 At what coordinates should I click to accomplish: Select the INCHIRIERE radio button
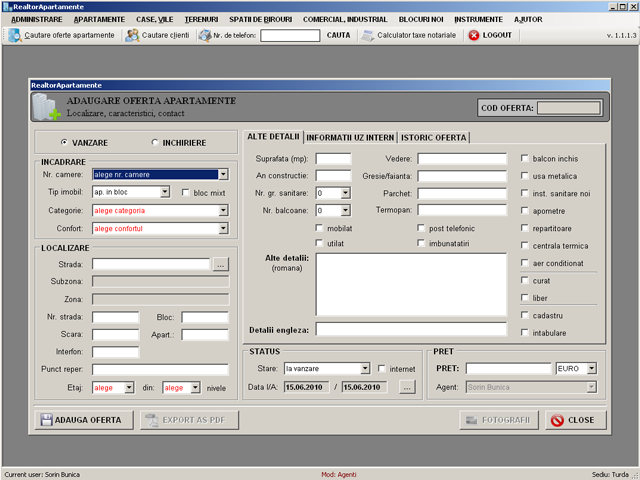pos(155,142)
